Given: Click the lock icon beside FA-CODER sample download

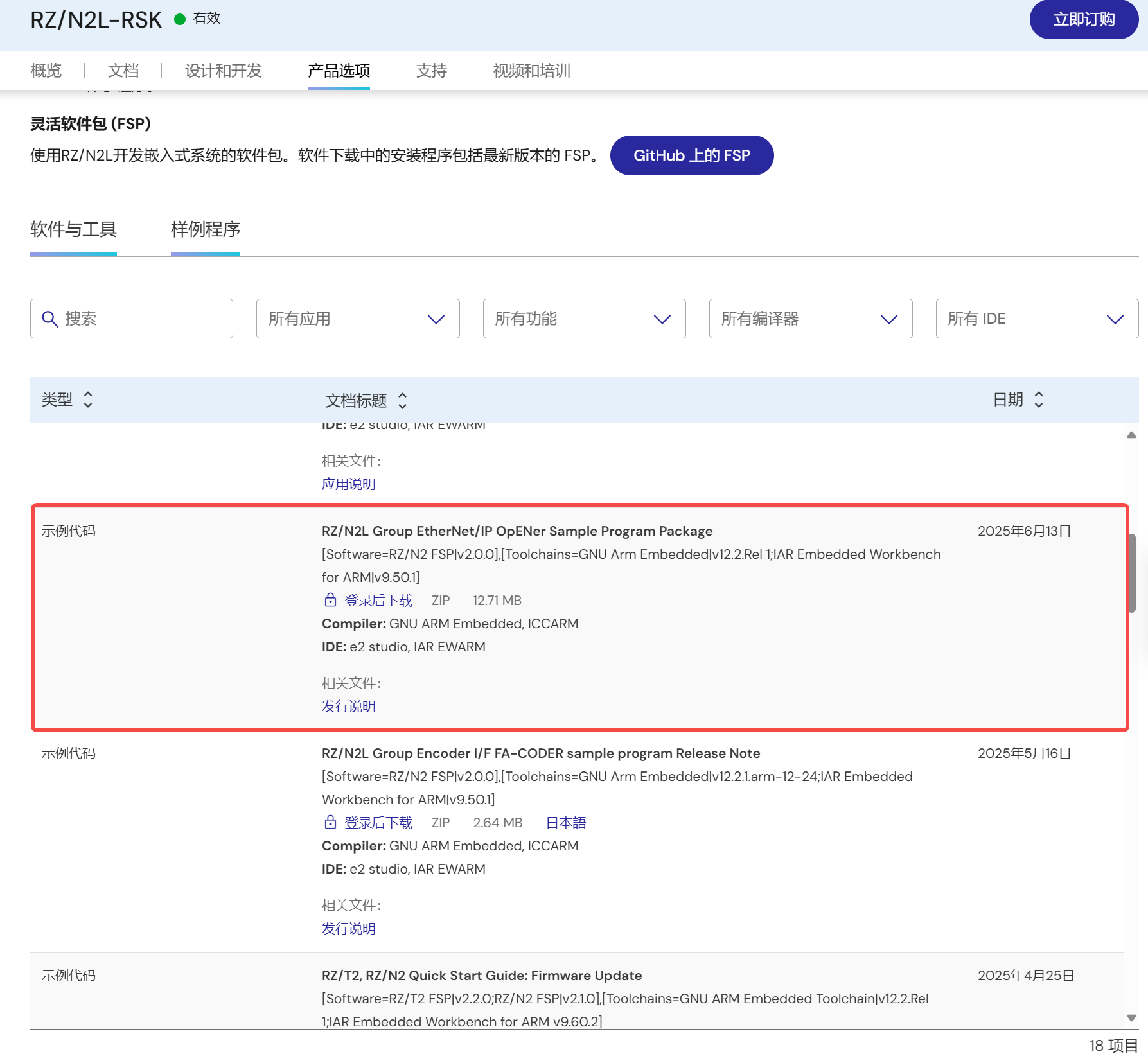Looking at the screenshot, I should coord(330,822).
